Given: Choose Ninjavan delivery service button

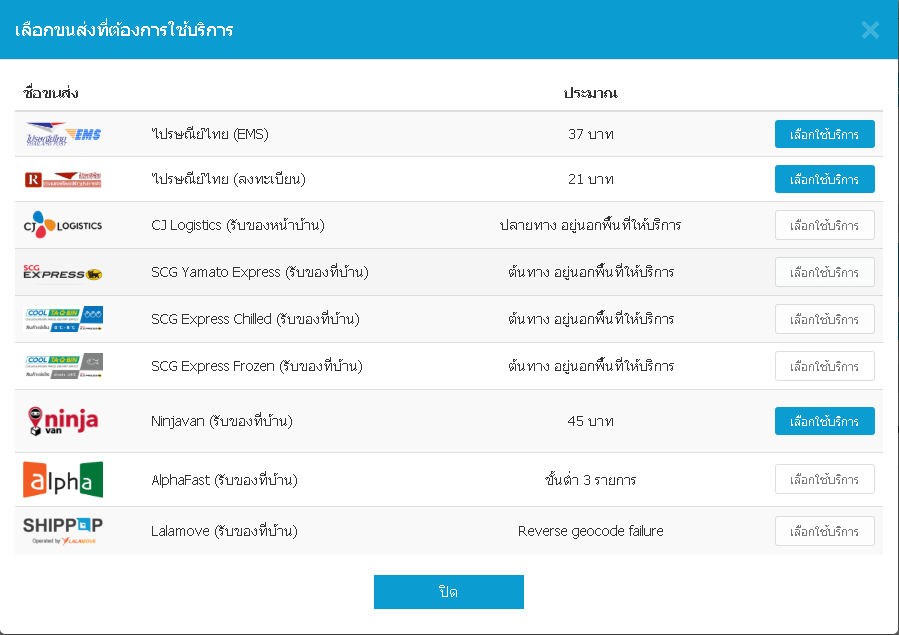Looking at the screenshot, I should pos(824,421).
